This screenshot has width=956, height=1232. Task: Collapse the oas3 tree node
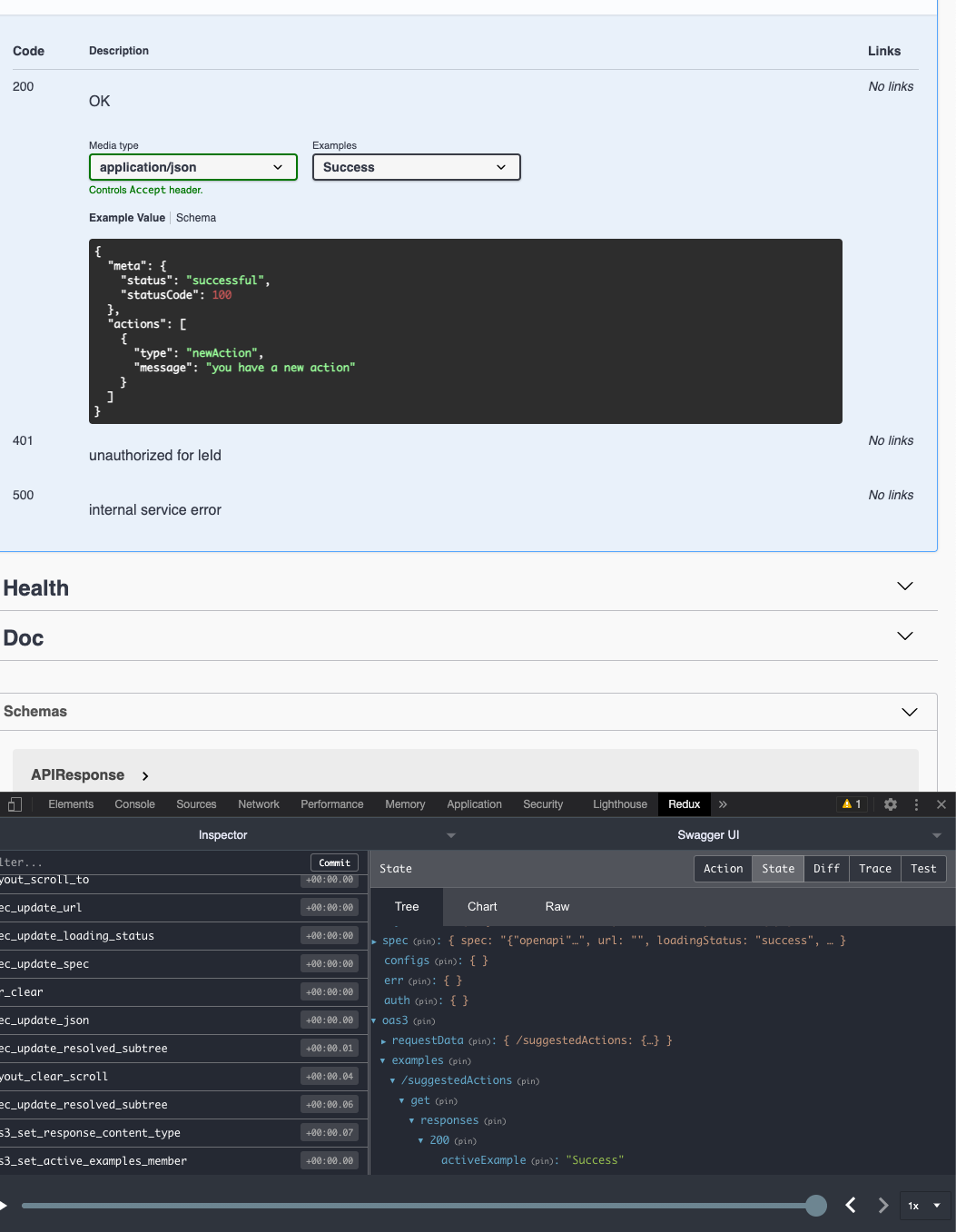coord(373,1020)
